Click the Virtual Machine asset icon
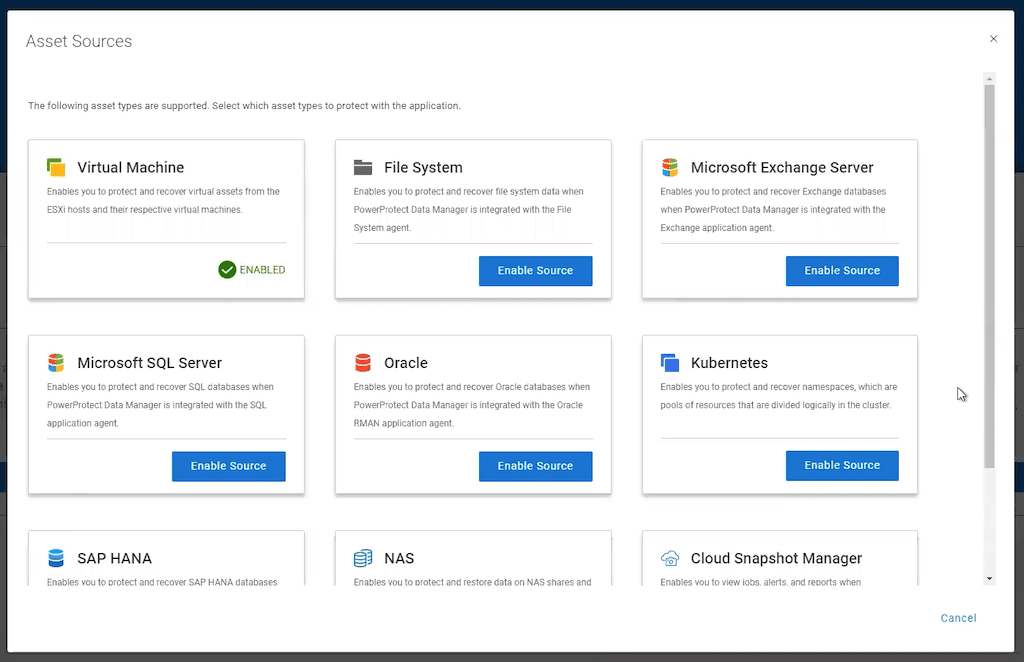Viewport: 1024px width, 662px height. [56, 167]
